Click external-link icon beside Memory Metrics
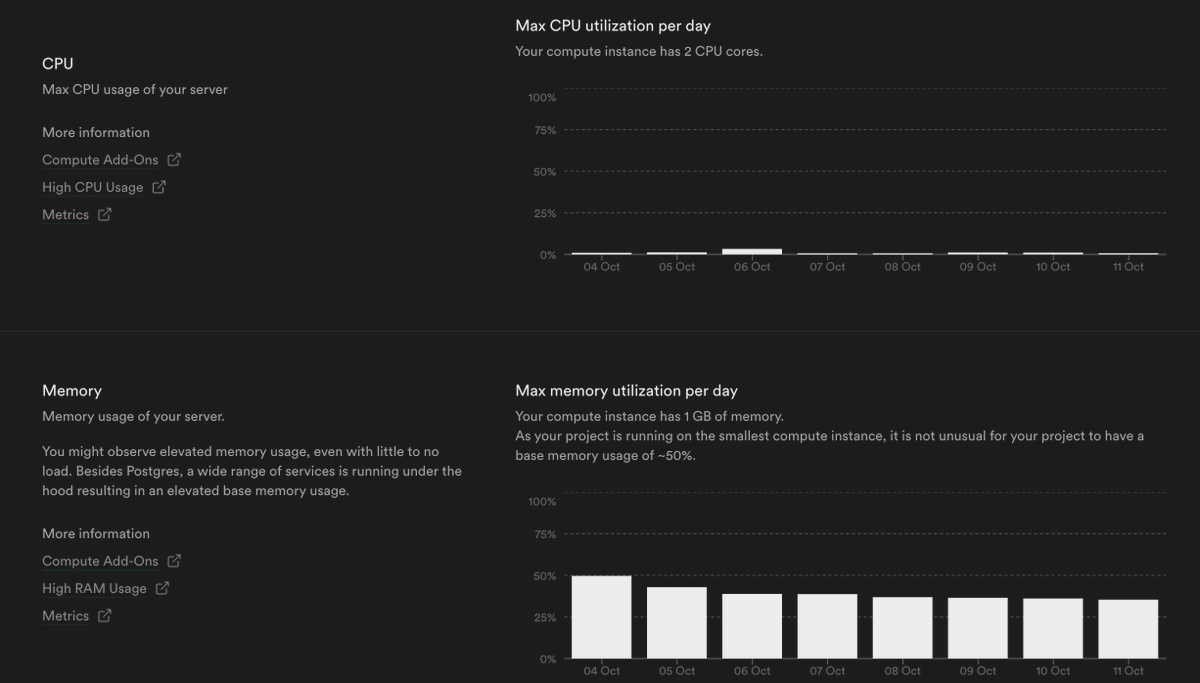 pyautogui.click(x=105, y=615)
